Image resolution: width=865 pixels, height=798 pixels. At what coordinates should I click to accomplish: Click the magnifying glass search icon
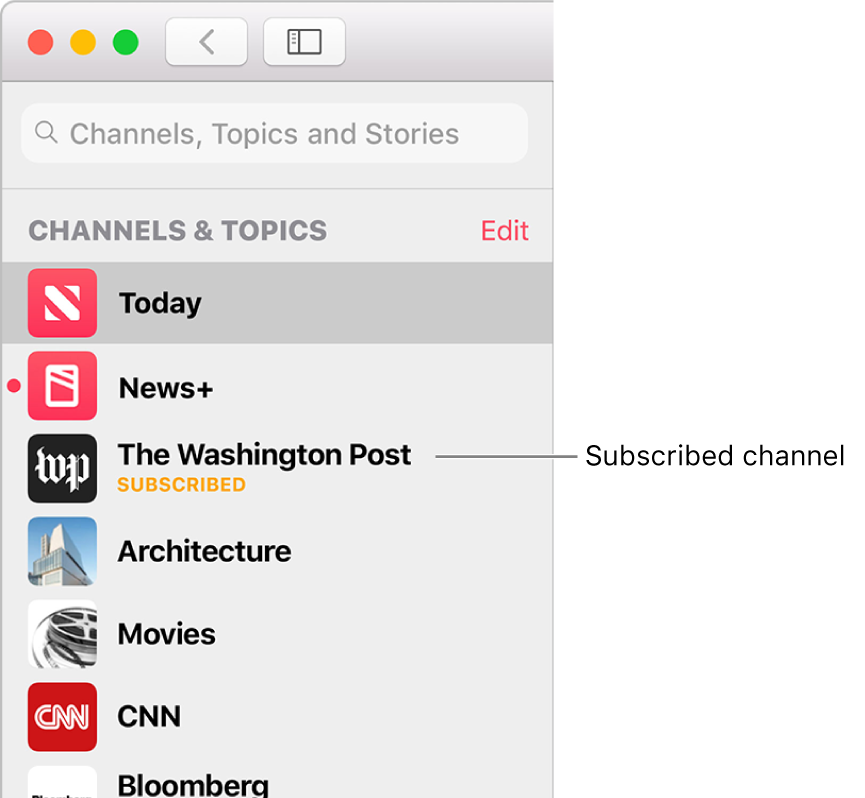pos(46,132)
